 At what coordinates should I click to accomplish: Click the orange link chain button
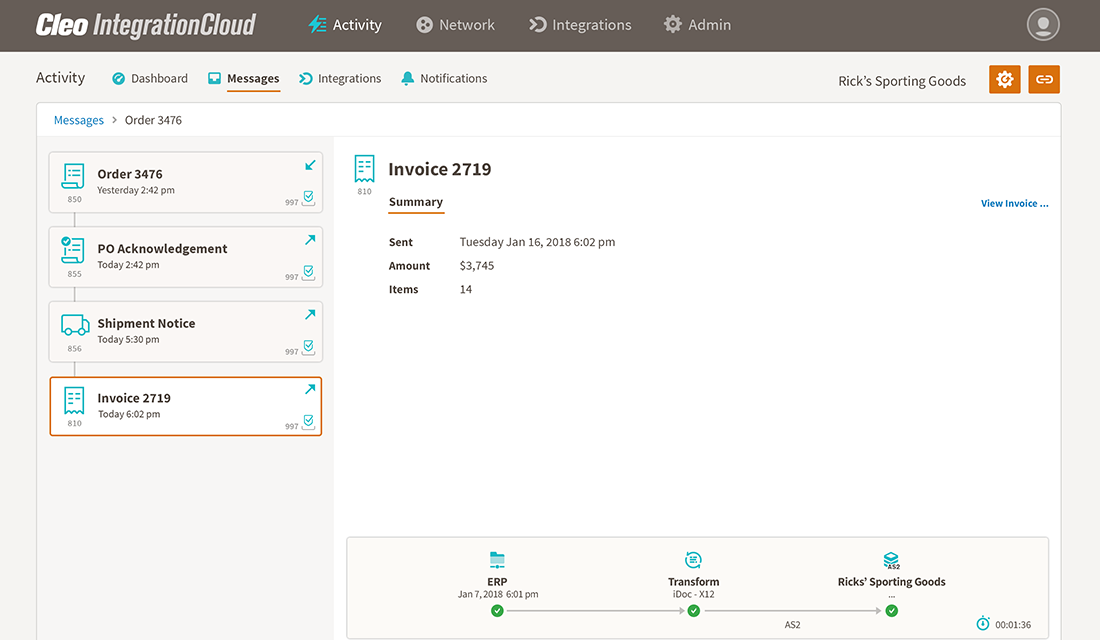coord(1044,79)
